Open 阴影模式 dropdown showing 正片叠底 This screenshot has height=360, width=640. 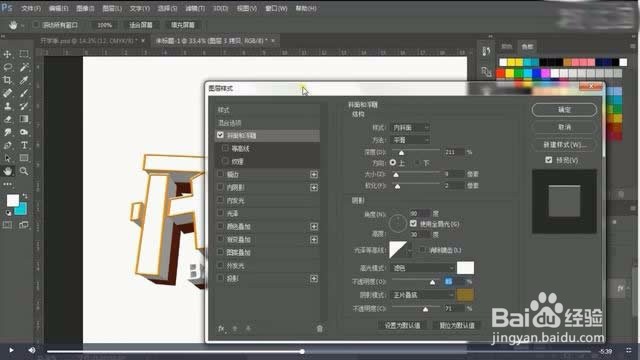click(x=423, y=295)
